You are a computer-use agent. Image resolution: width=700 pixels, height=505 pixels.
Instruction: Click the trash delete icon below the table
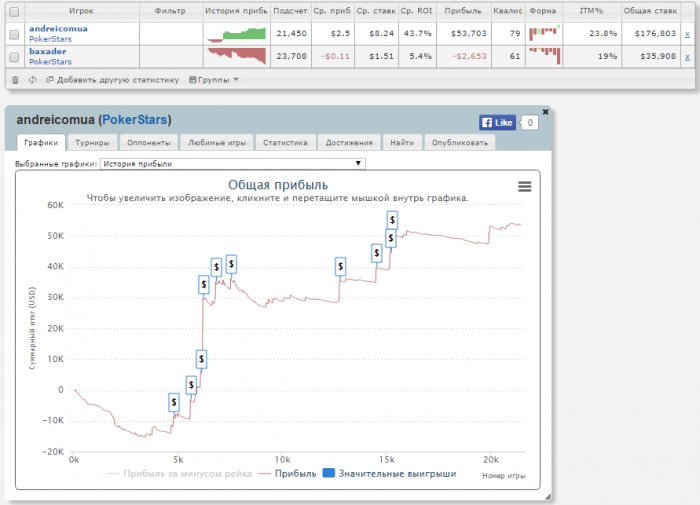pos(15,79)
